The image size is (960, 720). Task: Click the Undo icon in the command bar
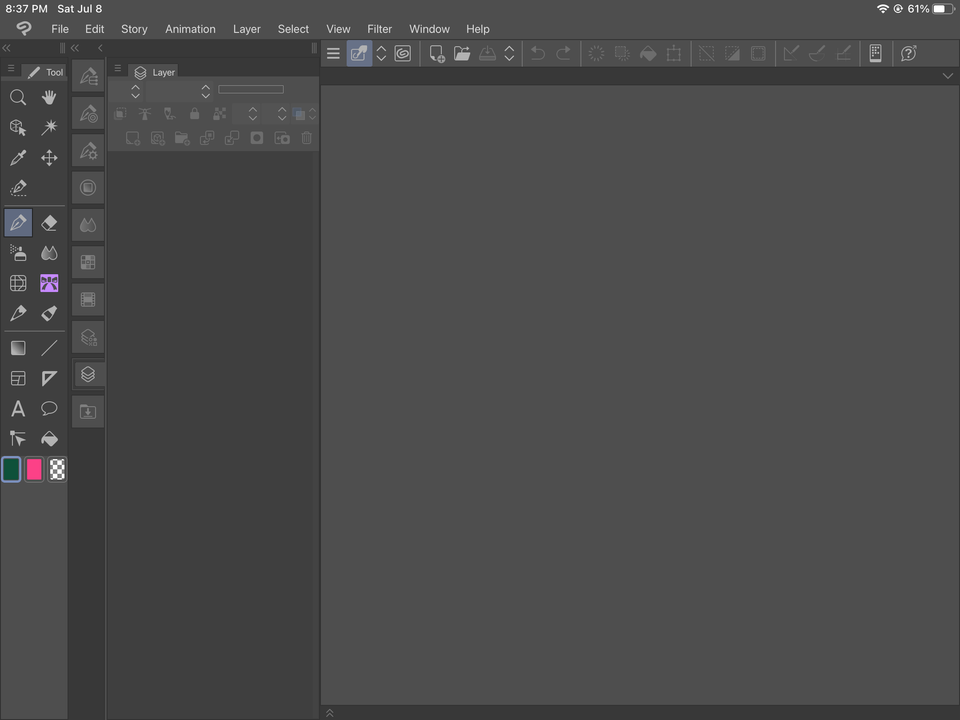[x=536, y=53]
